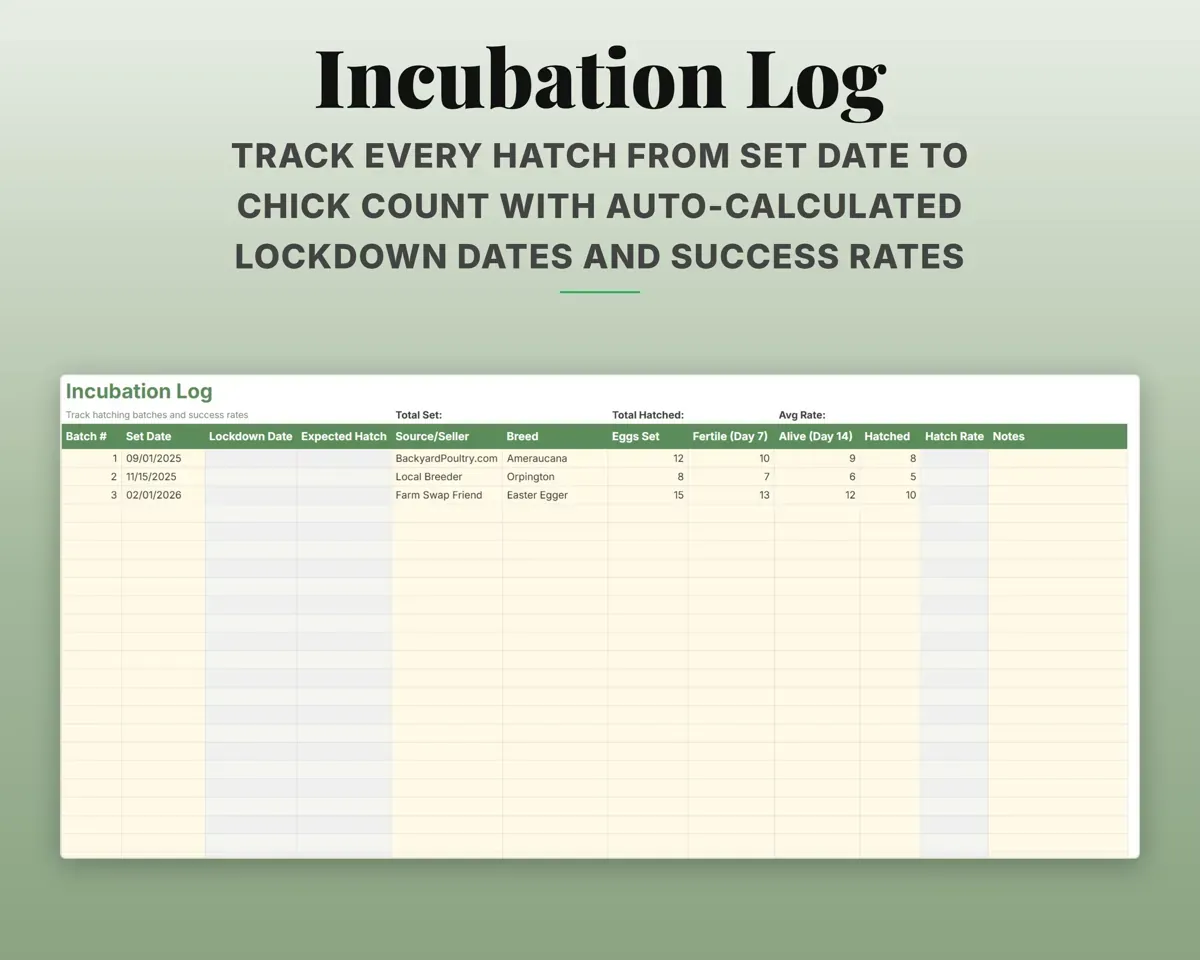
Task: Select the 'Local Breeder' source cell
Action: coord(447,477)
